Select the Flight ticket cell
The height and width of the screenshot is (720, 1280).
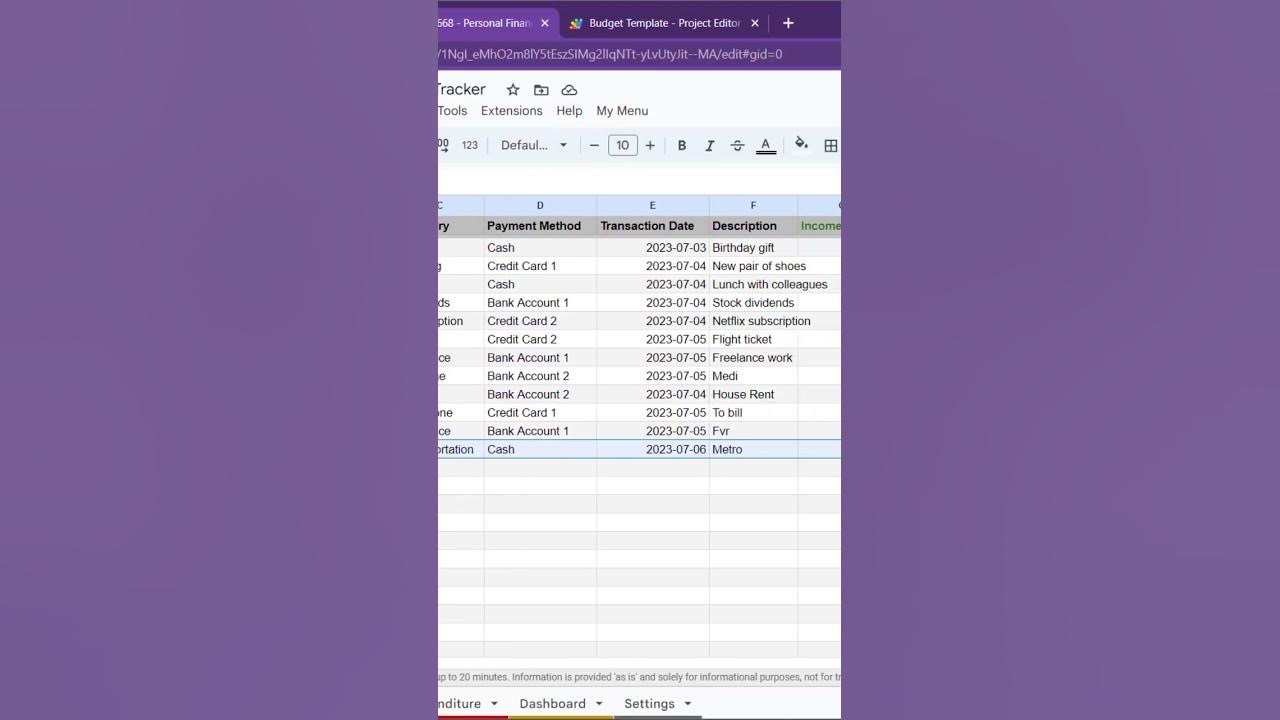tap(753, 339)
